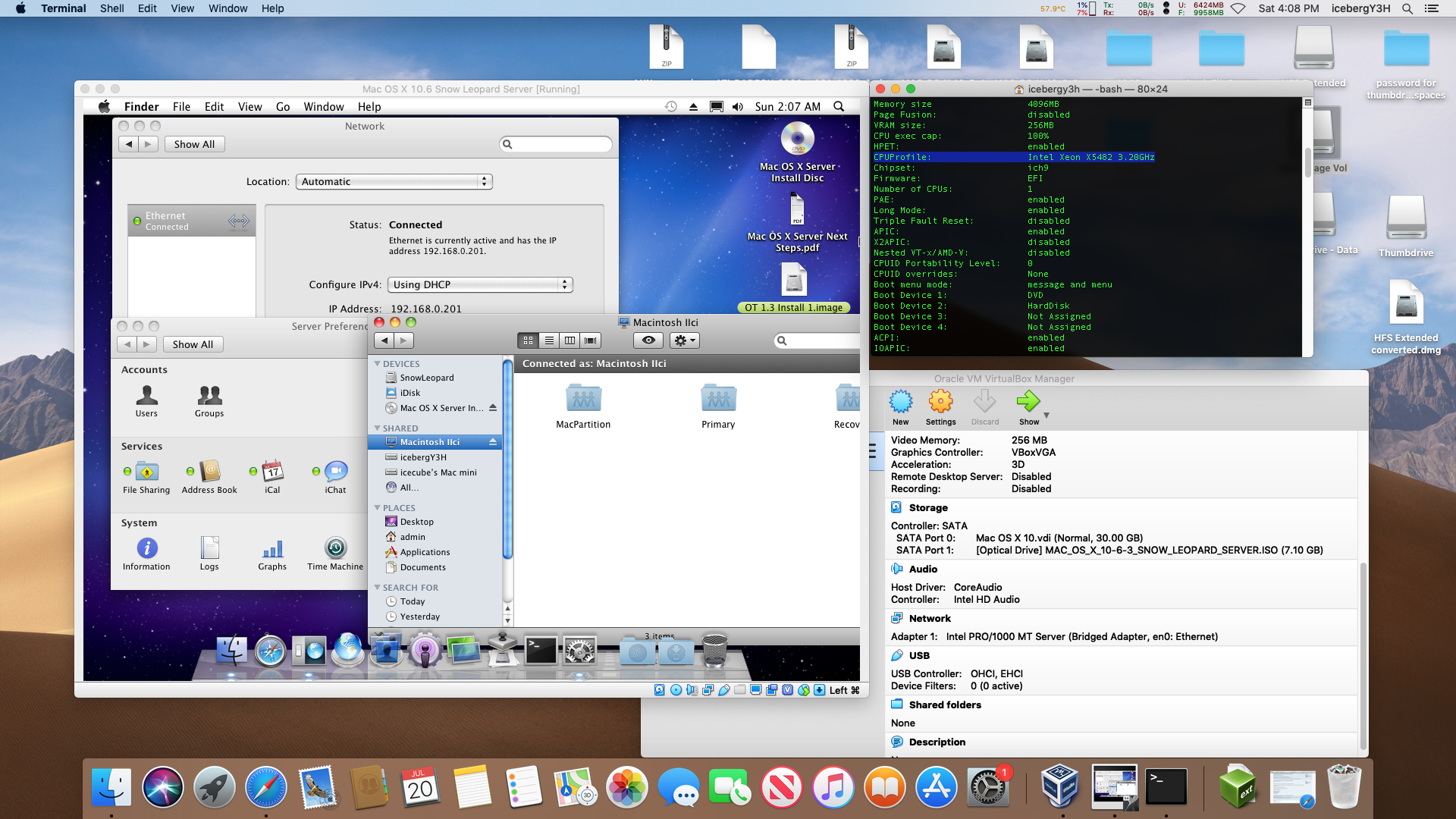Click the Quick Look eye button
The image size is (1456, 819).
click(x=648, y=340)
